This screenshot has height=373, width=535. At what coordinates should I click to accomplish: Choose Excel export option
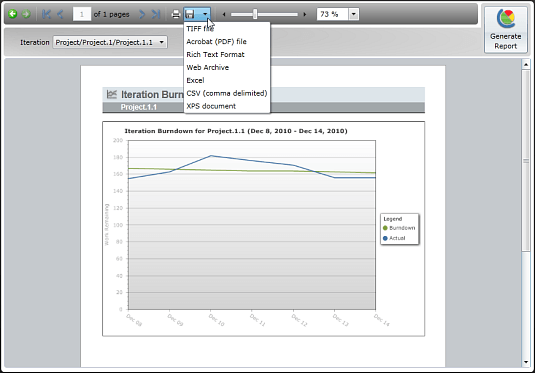227,81
